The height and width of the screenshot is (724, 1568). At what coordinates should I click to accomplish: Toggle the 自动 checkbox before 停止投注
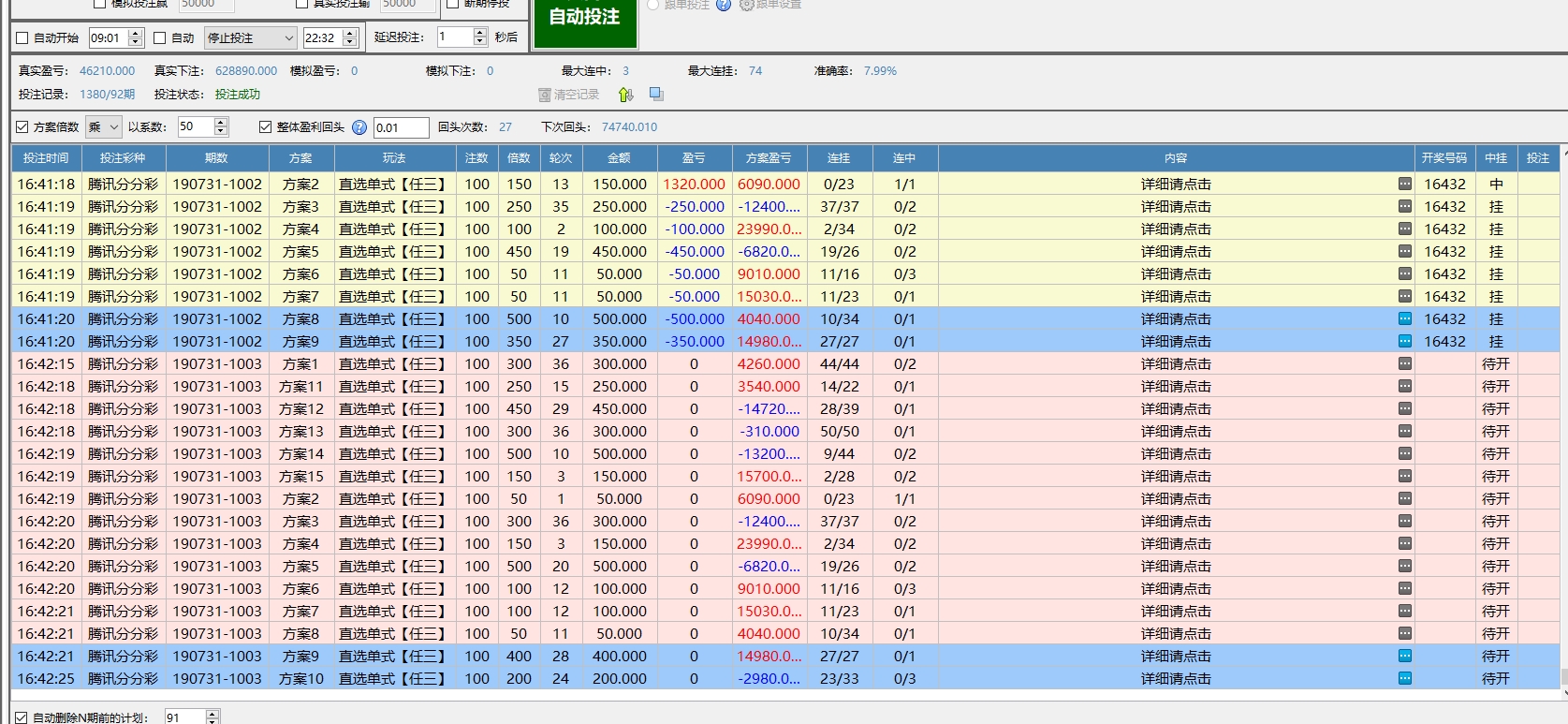[x=160, y=38]
